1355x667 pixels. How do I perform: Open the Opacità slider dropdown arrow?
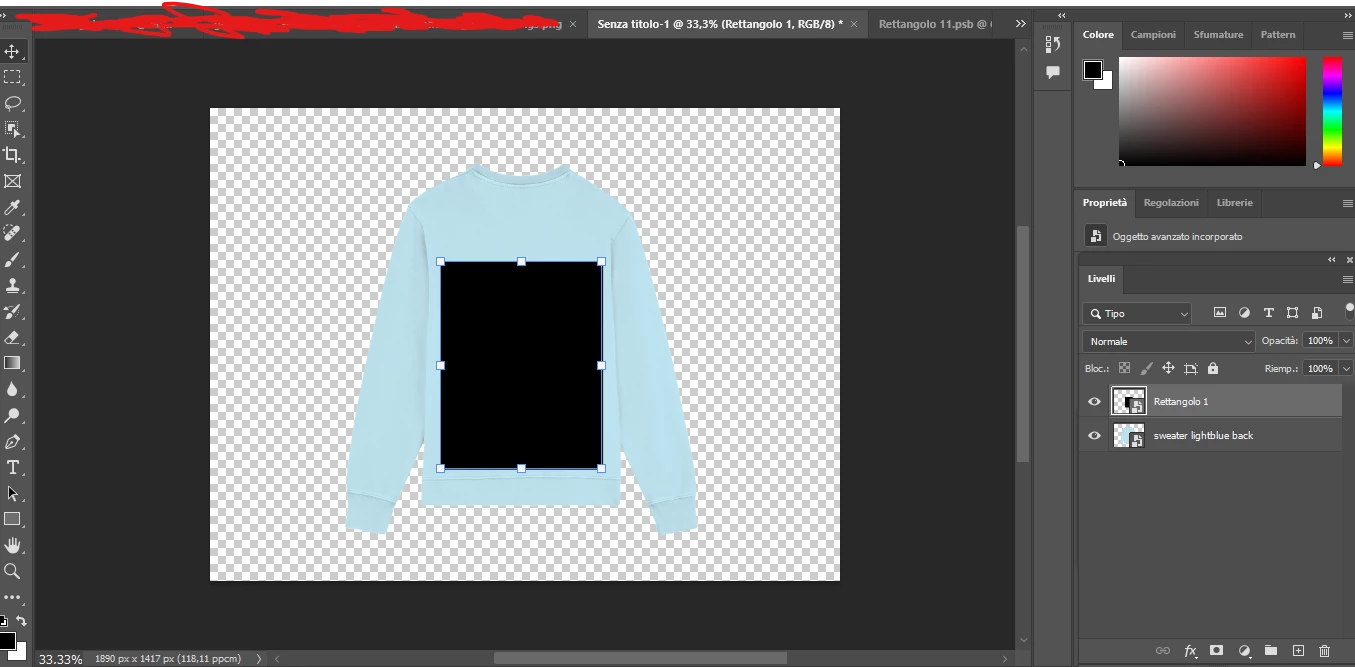pyautogui.click(x=1345, y=341)
